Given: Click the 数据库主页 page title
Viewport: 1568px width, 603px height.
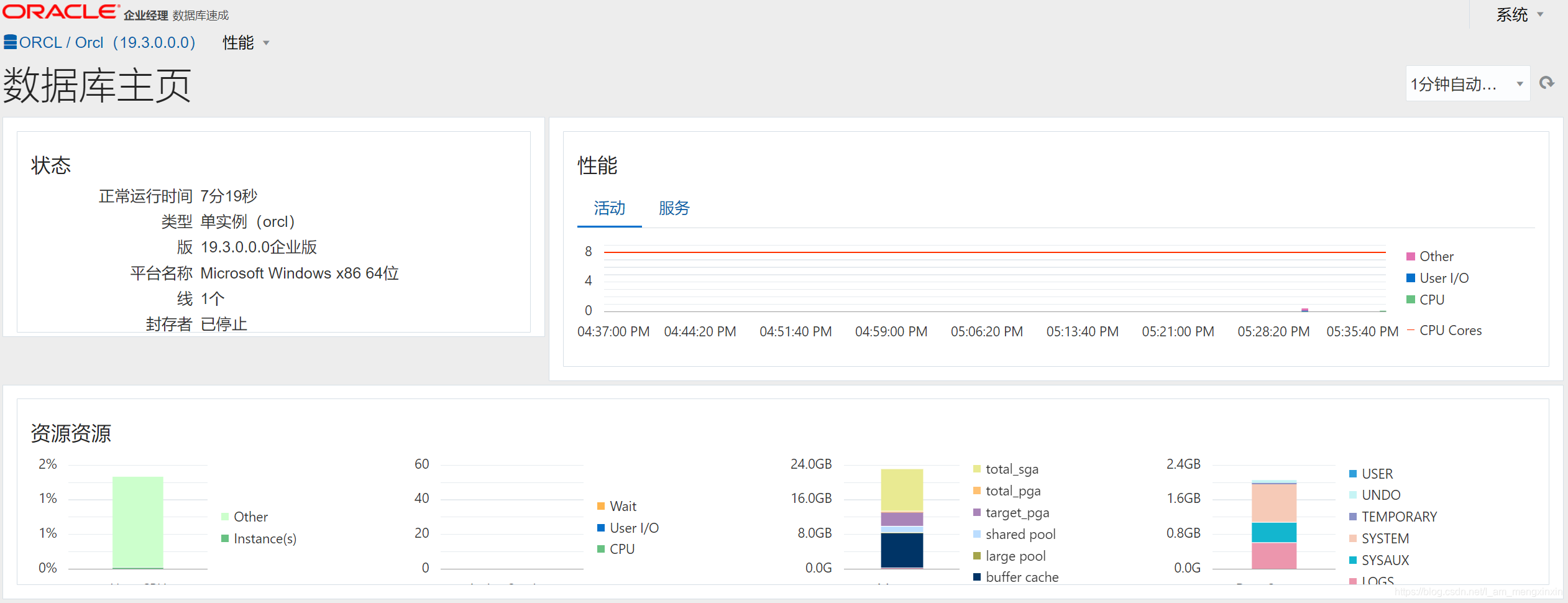Looking at the screenshot, I should coord(97,85).
